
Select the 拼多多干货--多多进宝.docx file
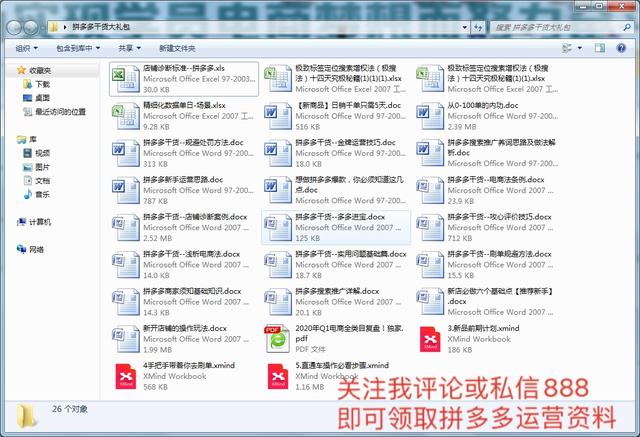pyautogui.click(x=336, y=227)
